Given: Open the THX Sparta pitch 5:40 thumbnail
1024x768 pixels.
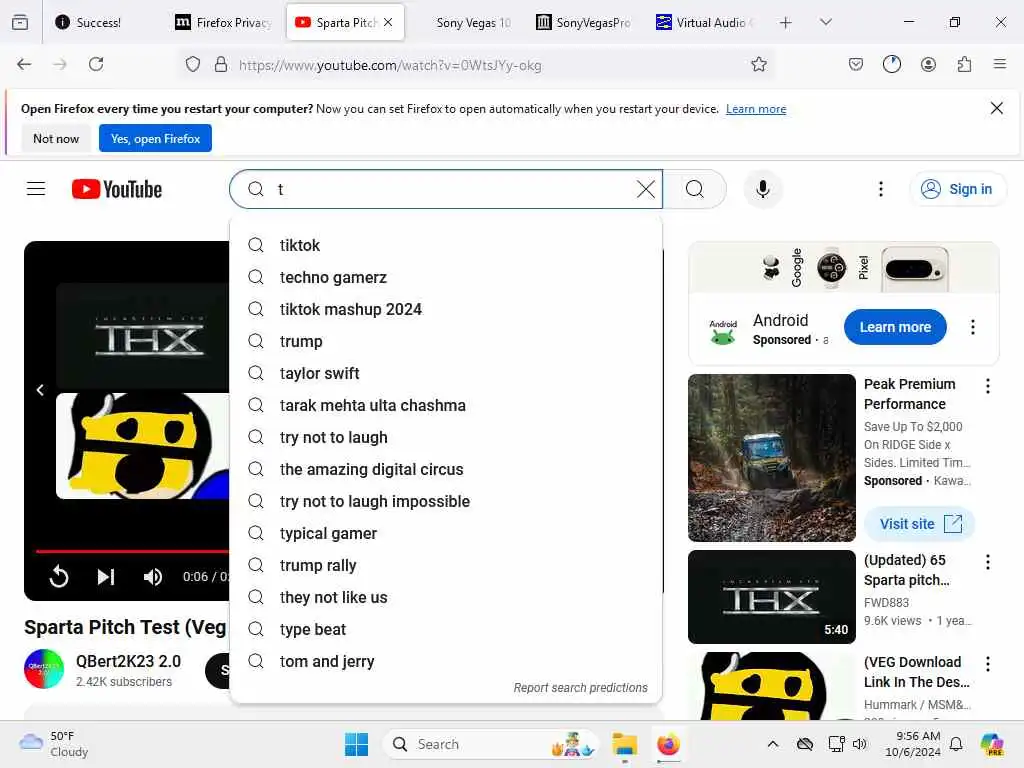Looking at the screenshot, I should [x=771, y=597].
